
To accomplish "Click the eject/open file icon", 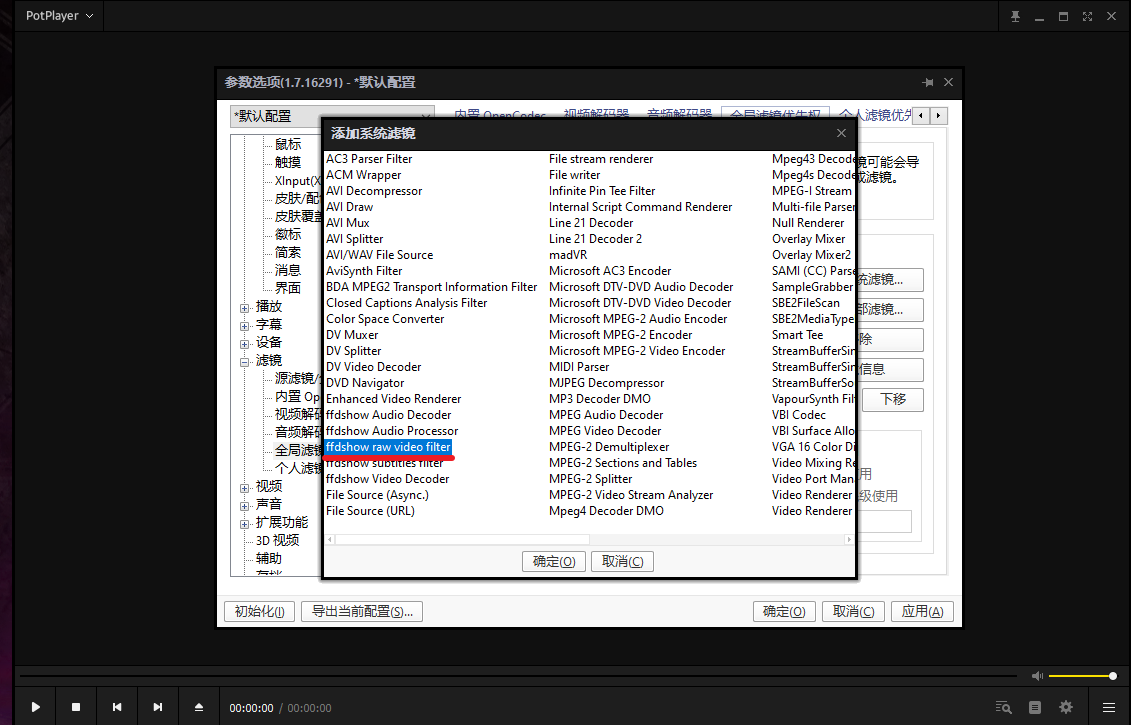I will 199,707.
